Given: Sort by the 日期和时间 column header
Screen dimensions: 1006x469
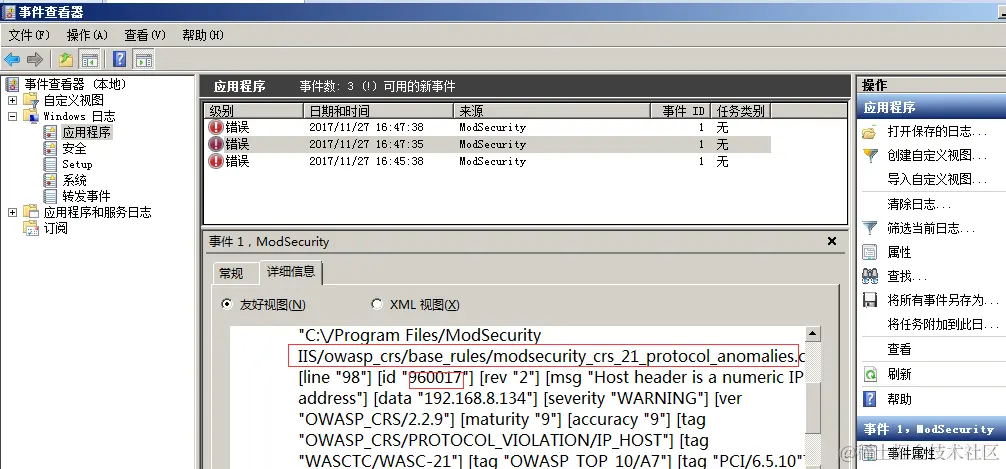Looking at the screenshot, I should [378, 111].
